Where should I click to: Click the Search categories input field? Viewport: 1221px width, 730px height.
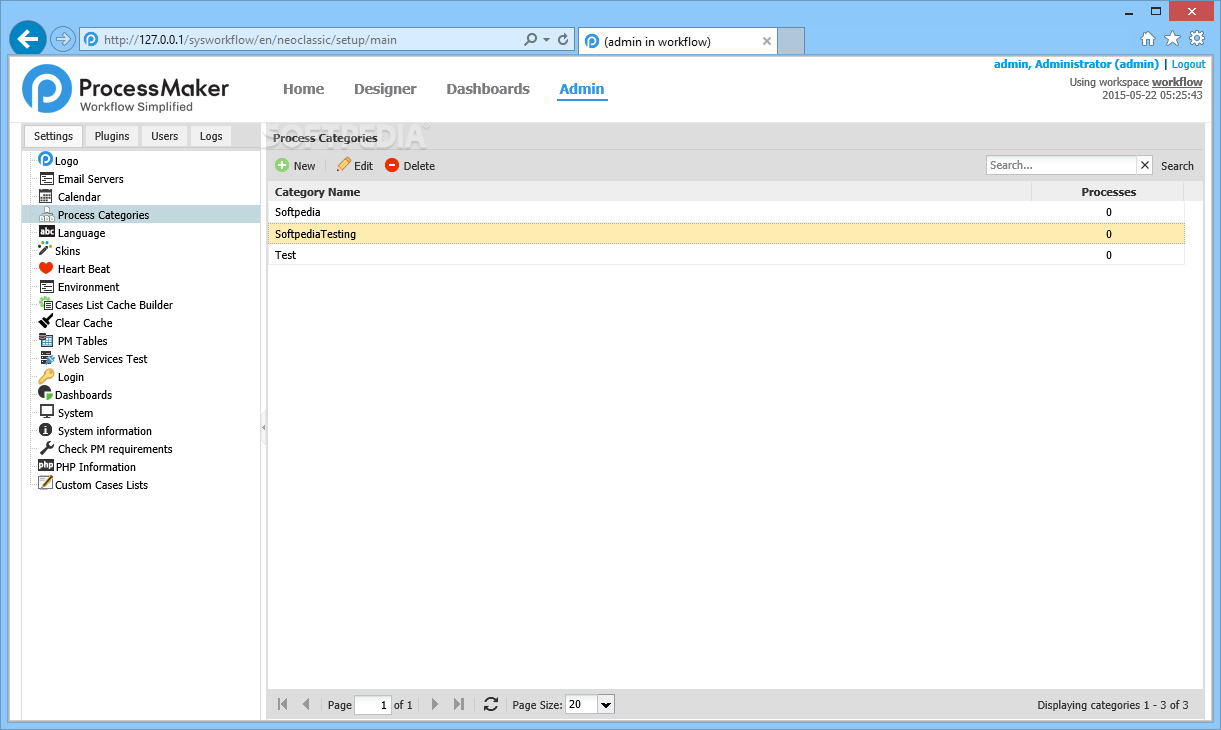(1061, 165)
